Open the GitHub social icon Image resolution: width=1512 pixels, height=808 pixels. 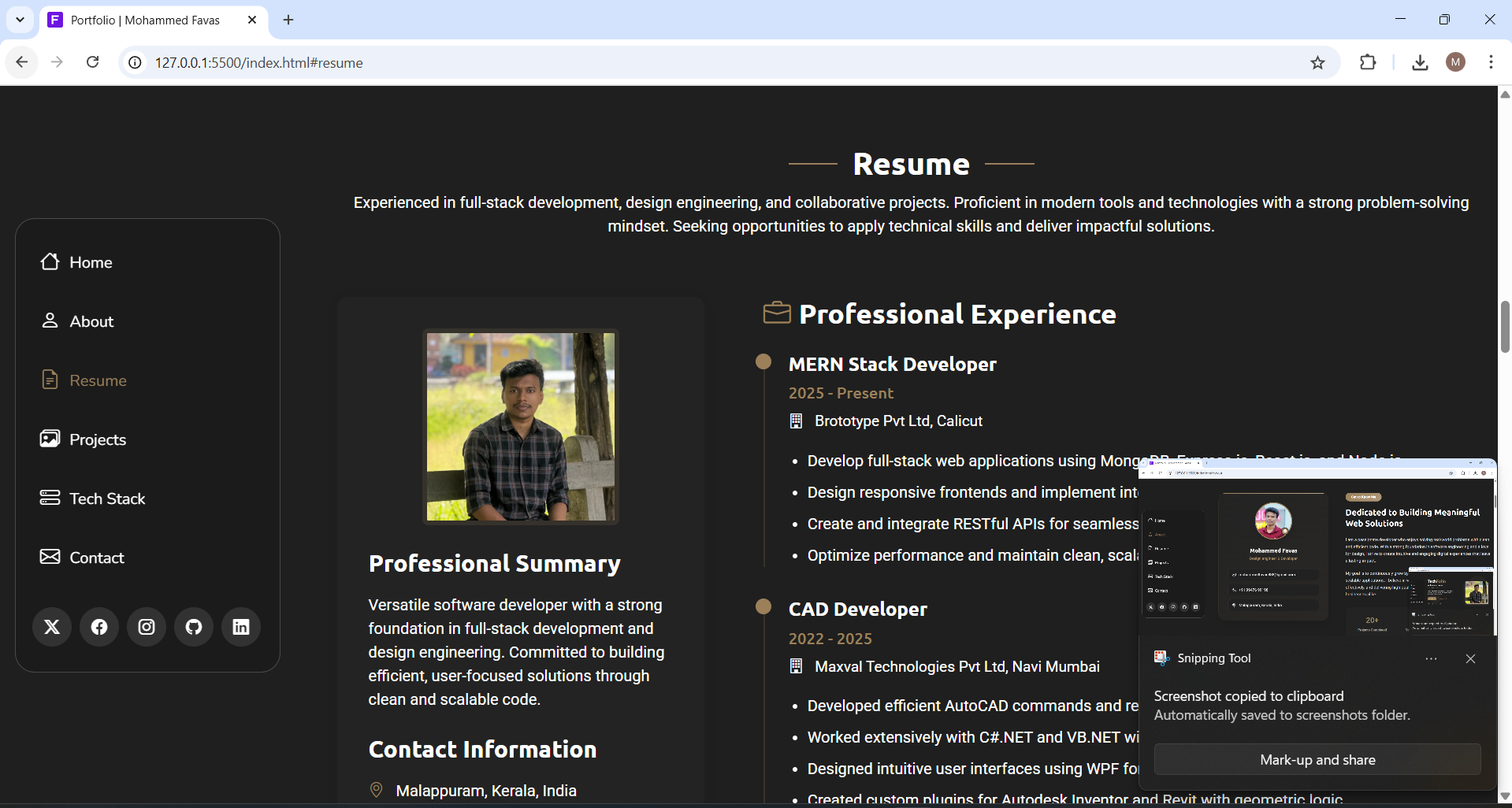[x=194, y=627]
